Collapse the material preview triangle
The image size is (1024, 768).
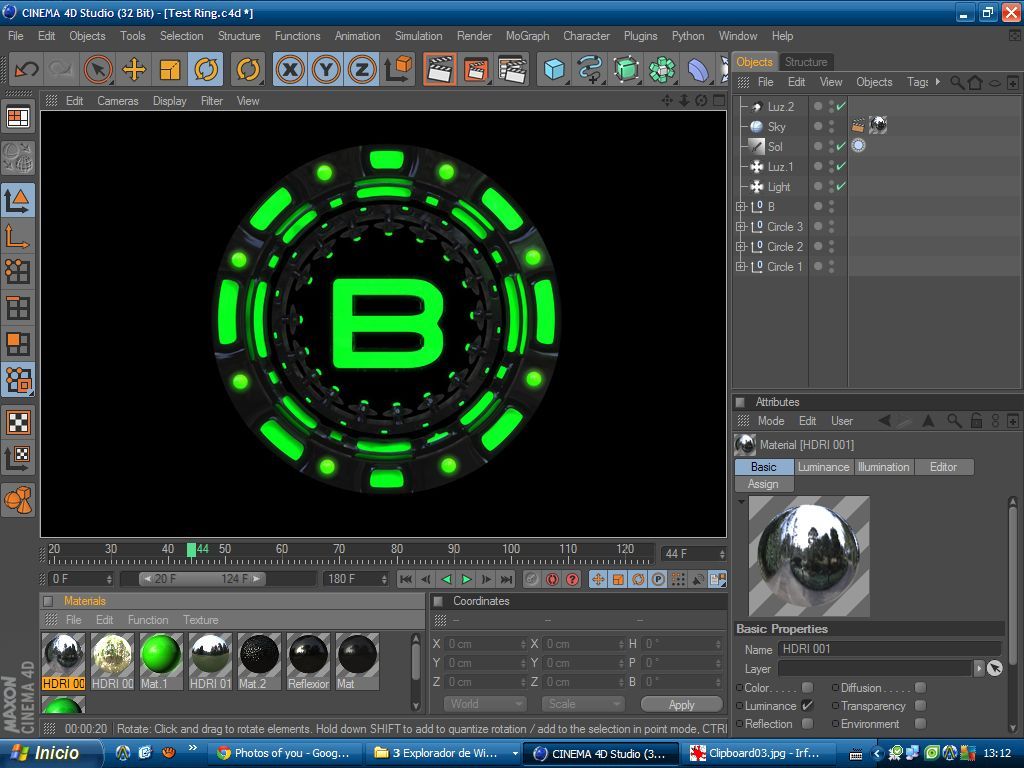tap(741, 502)
